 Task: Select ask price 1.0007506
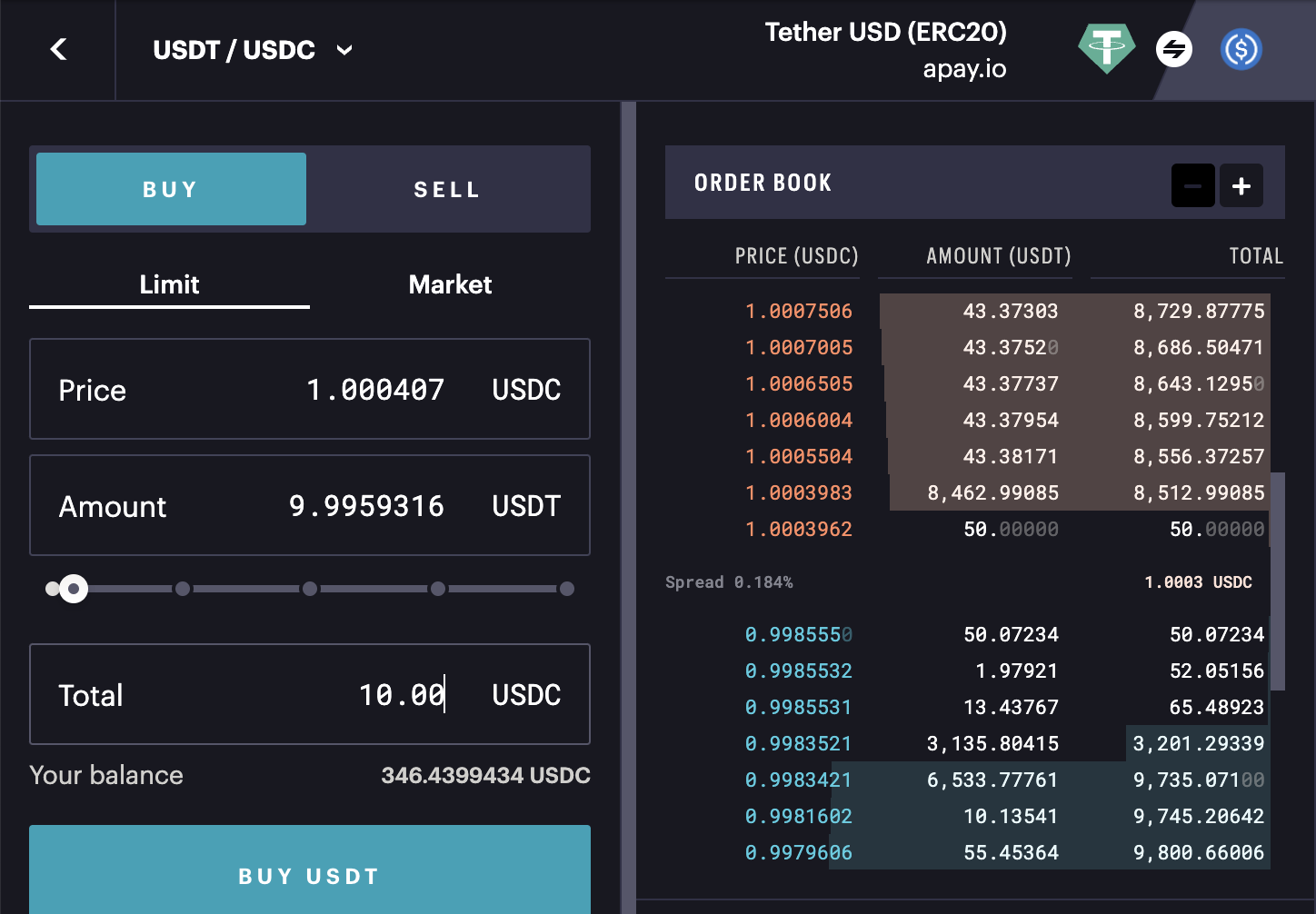[799, 311]
